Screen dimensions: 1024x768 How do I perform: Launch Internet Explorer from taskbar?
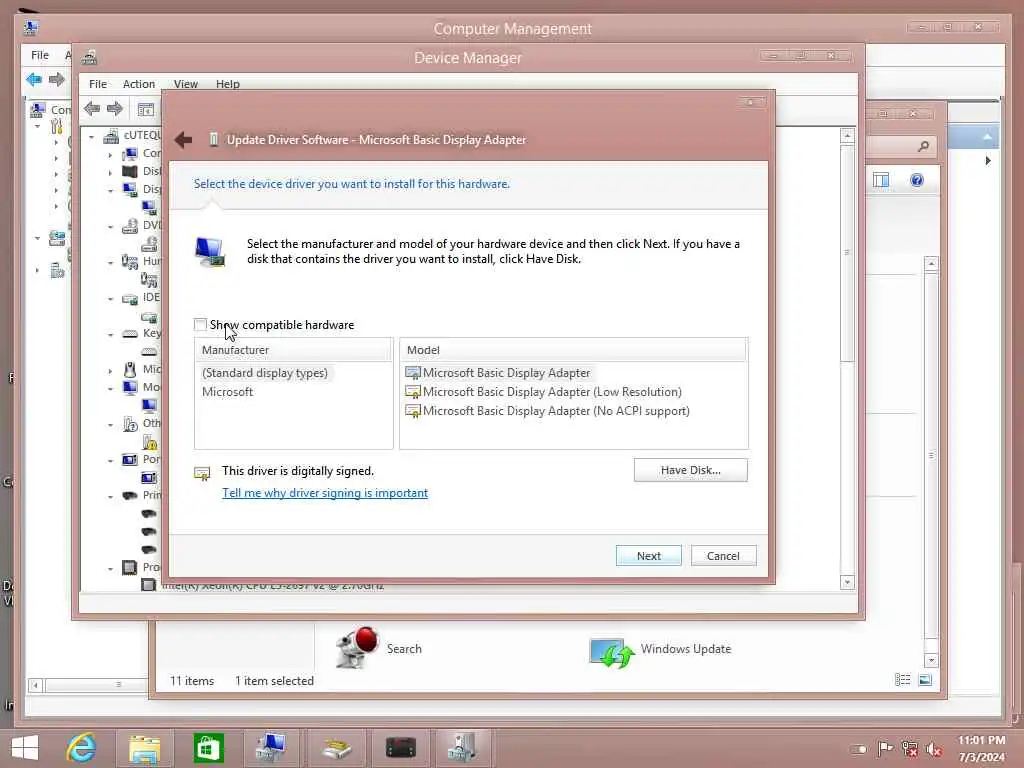pyautogui.click(x=82, y=748)
